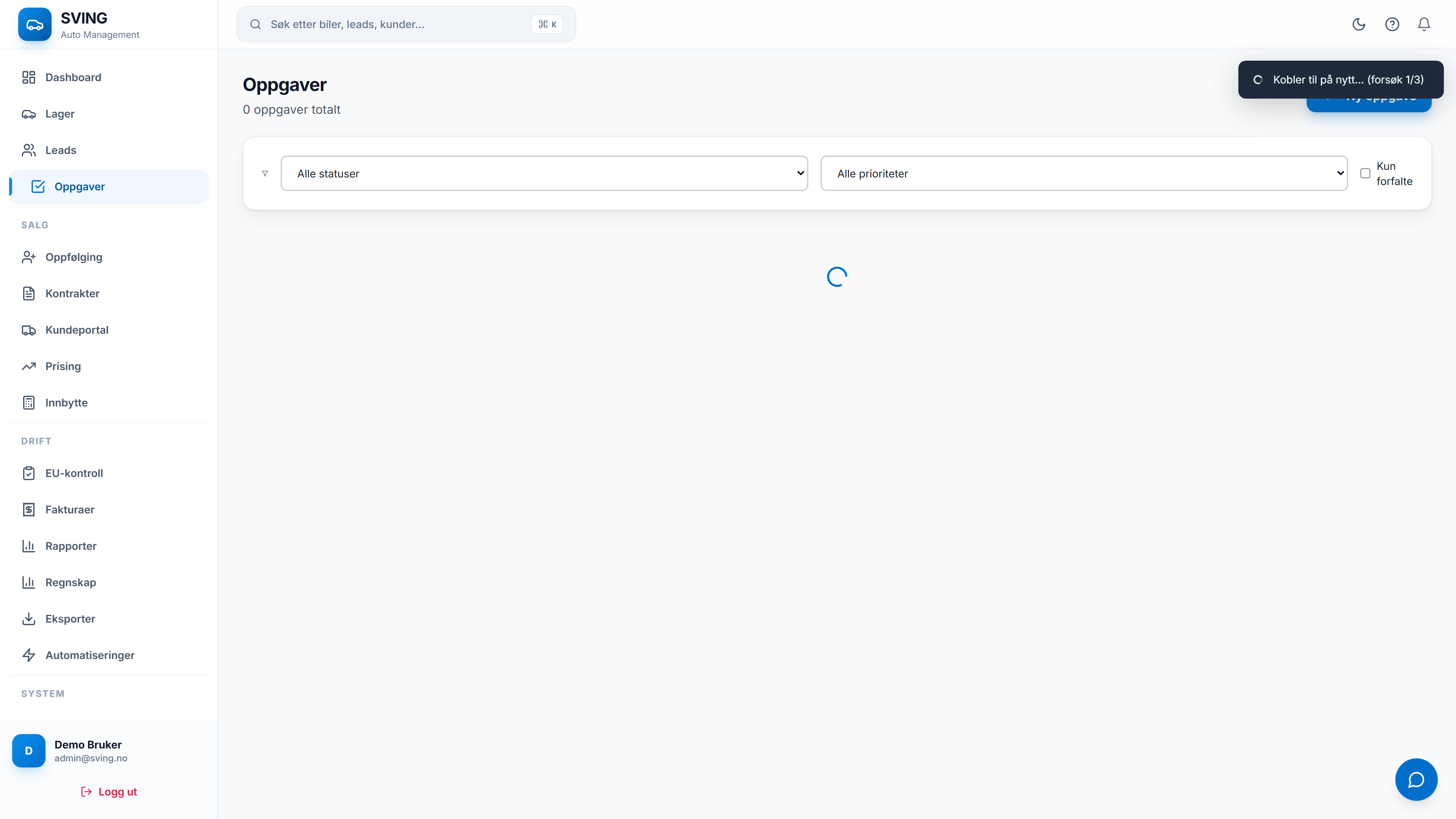The image size is (1456, 819).
Task: Click the SALG section header
Action: 35,225
